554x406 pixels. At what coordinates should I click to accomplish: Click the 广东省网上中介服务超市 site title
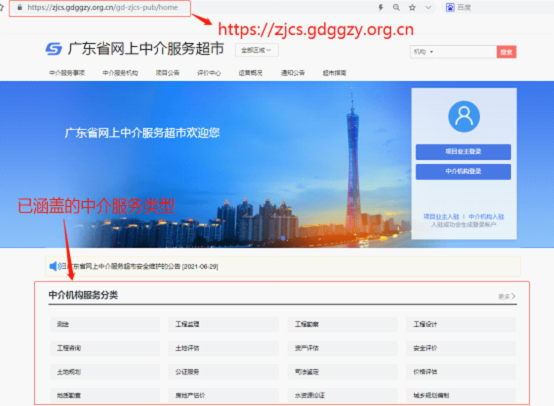coord(146,49)
